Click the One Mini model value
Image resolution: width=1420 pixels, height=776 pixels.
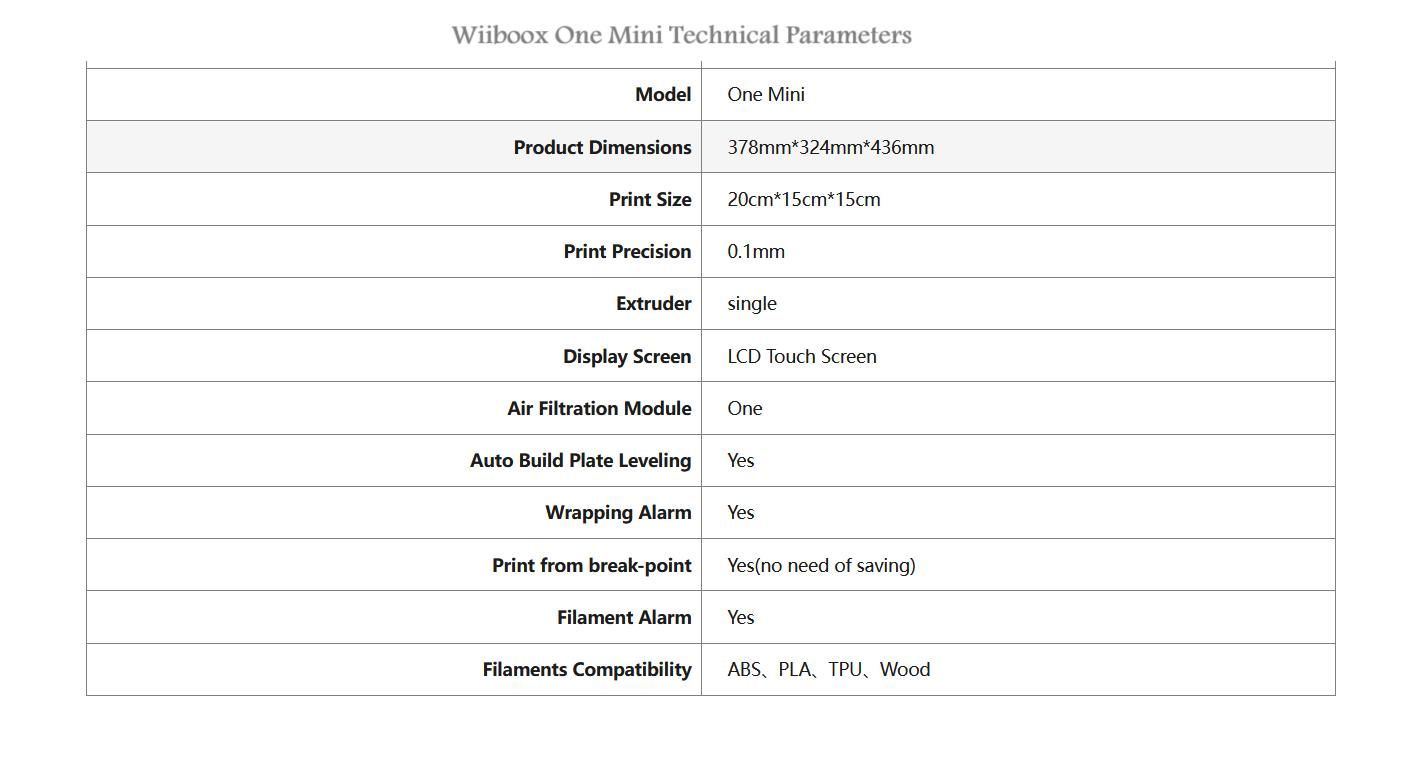pyautogui.click(x=766, y=94)
